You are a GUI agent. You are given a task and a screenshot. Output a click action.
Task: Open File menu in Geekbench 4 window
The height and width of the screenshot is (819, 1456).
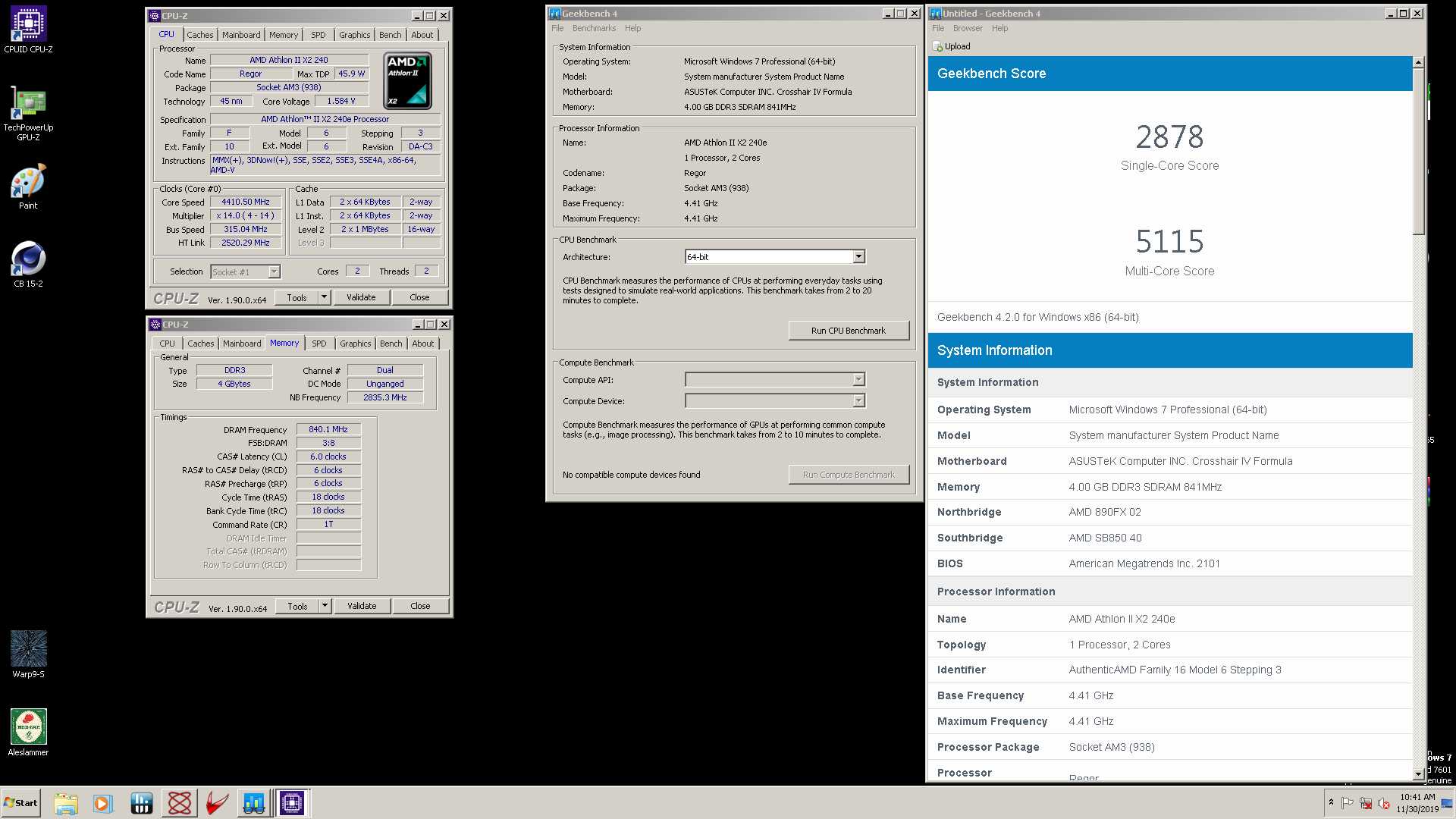coord(557,28)
